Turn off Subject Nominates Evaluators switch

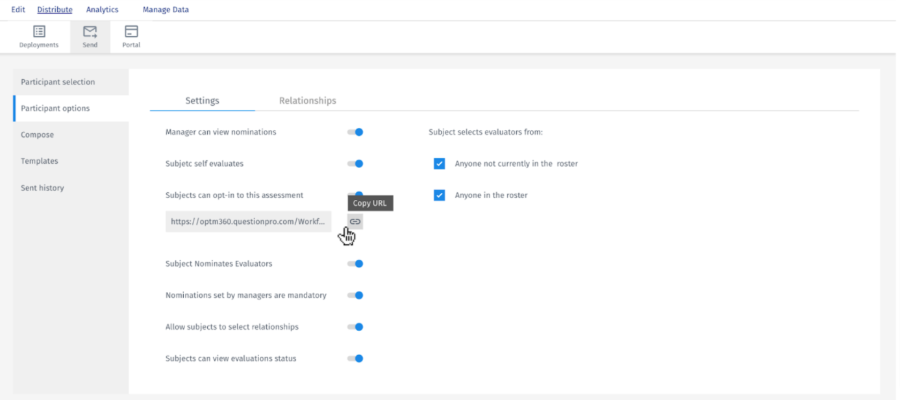click(x=355, y=264)
